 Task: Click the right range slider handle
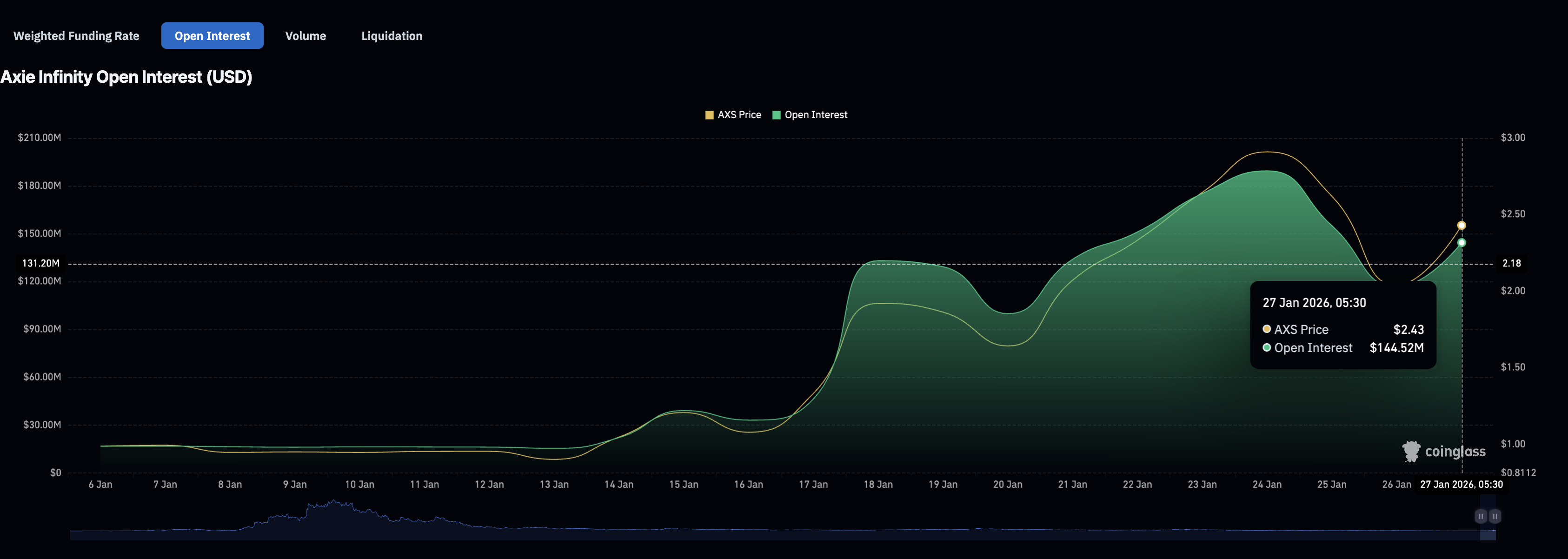pos(1495,516)
